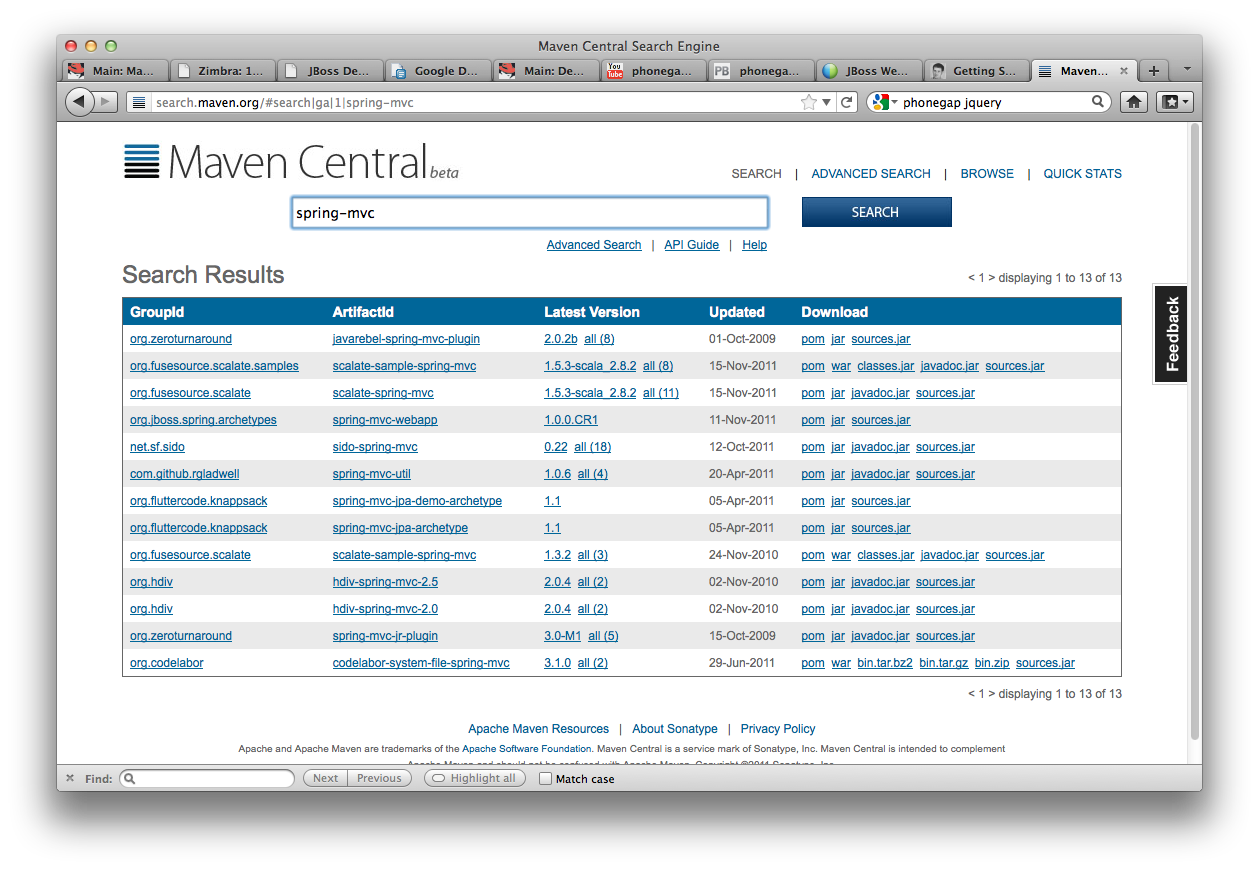Open bookmarks button dropdown arrow
This screenshot has width=1259, height=870.
[x=1186, y=102]
